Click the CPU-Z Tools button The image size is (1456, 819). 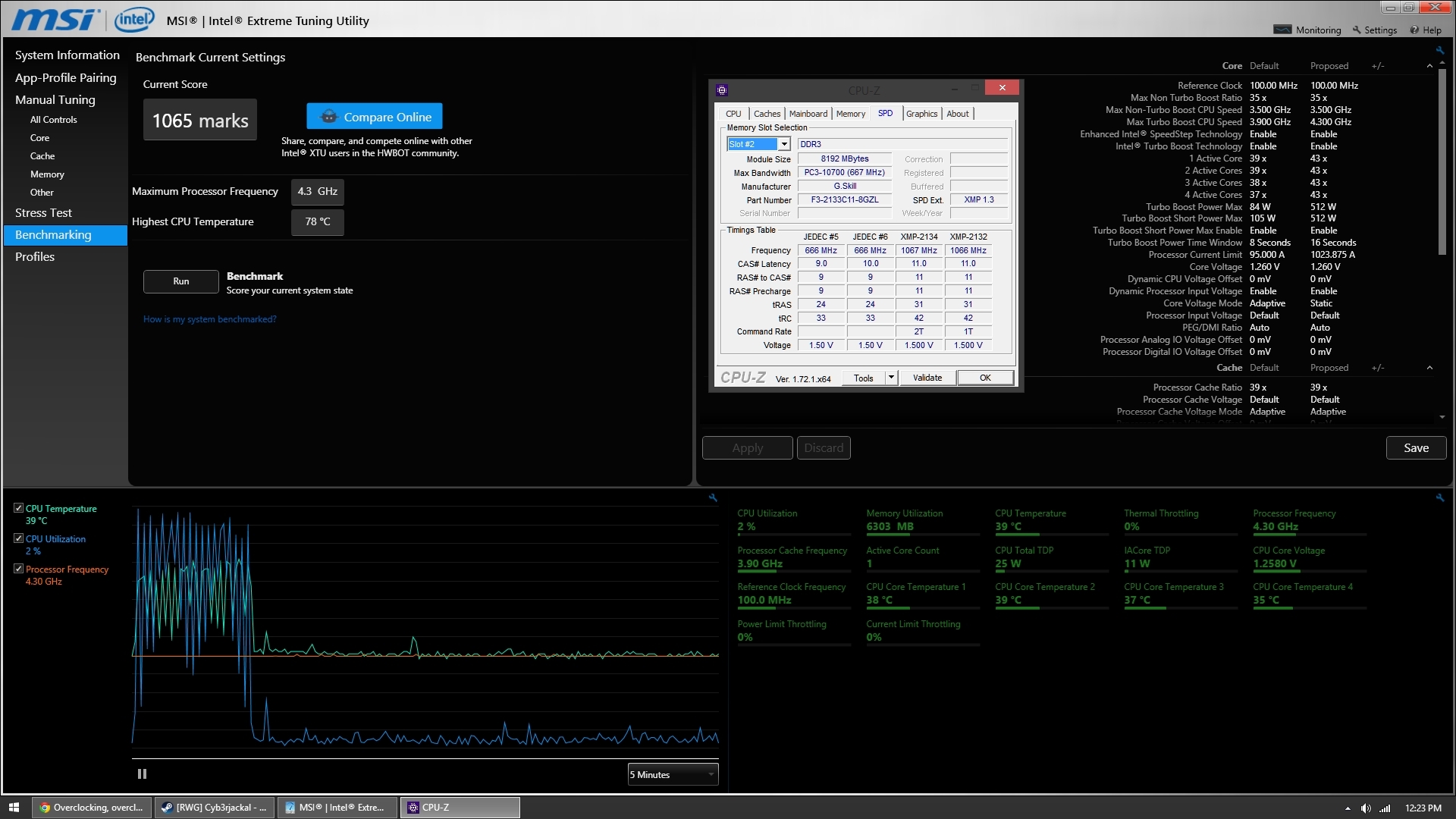864,378
